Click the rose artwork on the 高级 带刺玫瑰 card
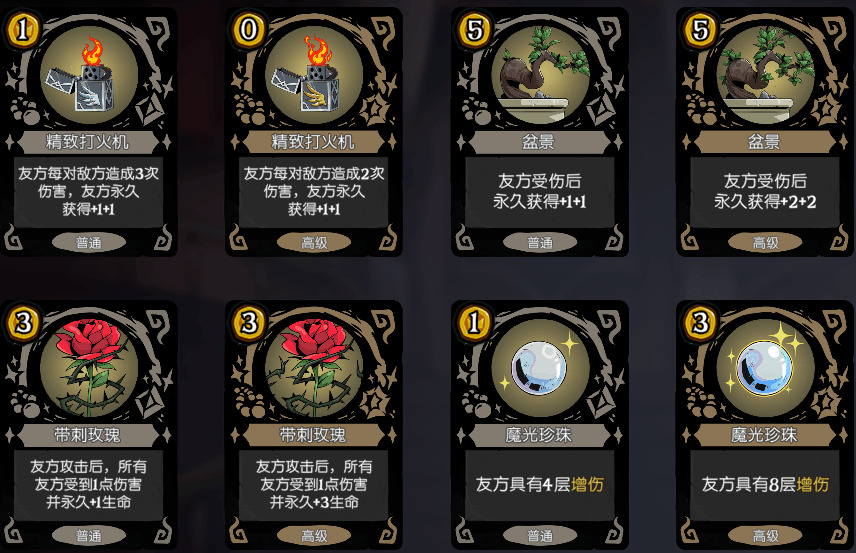Image resolution: width=856 pixels, height=553 pixels. pyautogui.click(x=315, y=367)
